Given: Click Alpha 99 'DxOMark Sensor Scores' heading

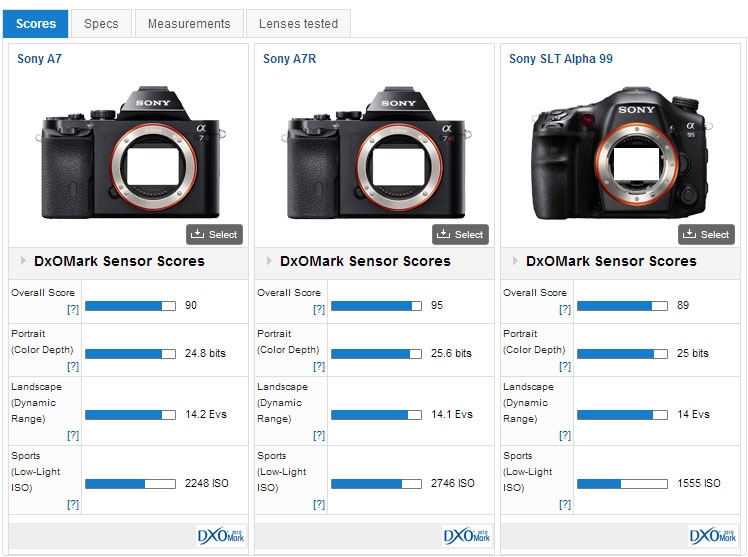Looking at the screenshot, I should (x=611, y=261).
